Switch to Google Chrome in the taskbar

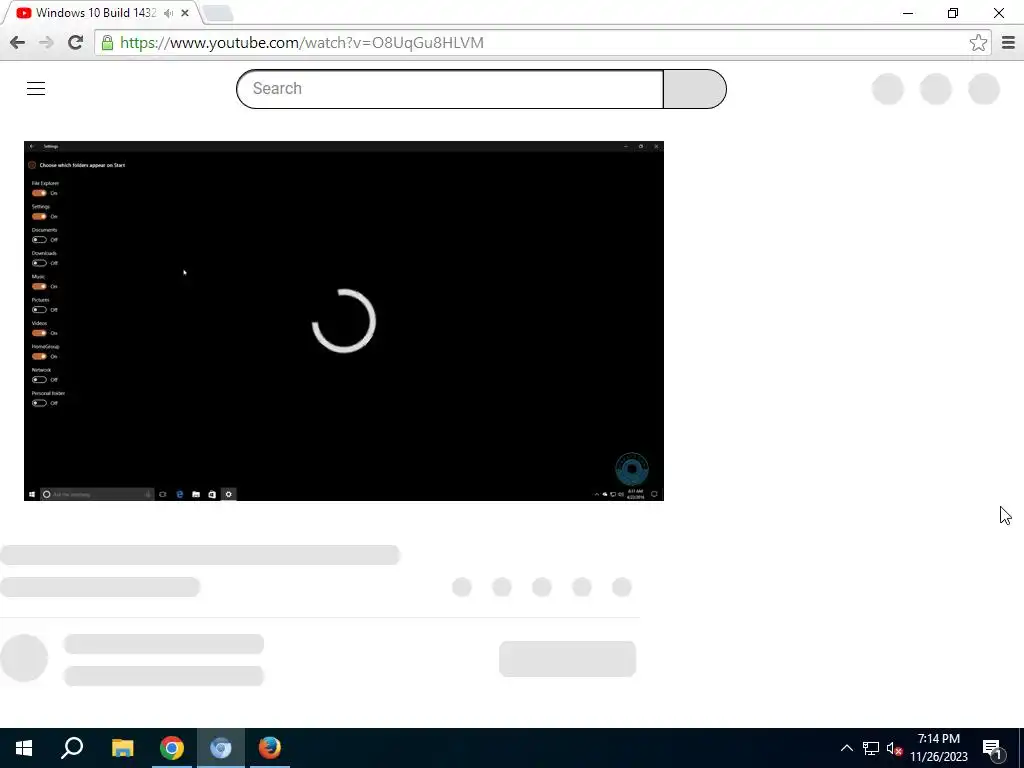coord(172,748)
